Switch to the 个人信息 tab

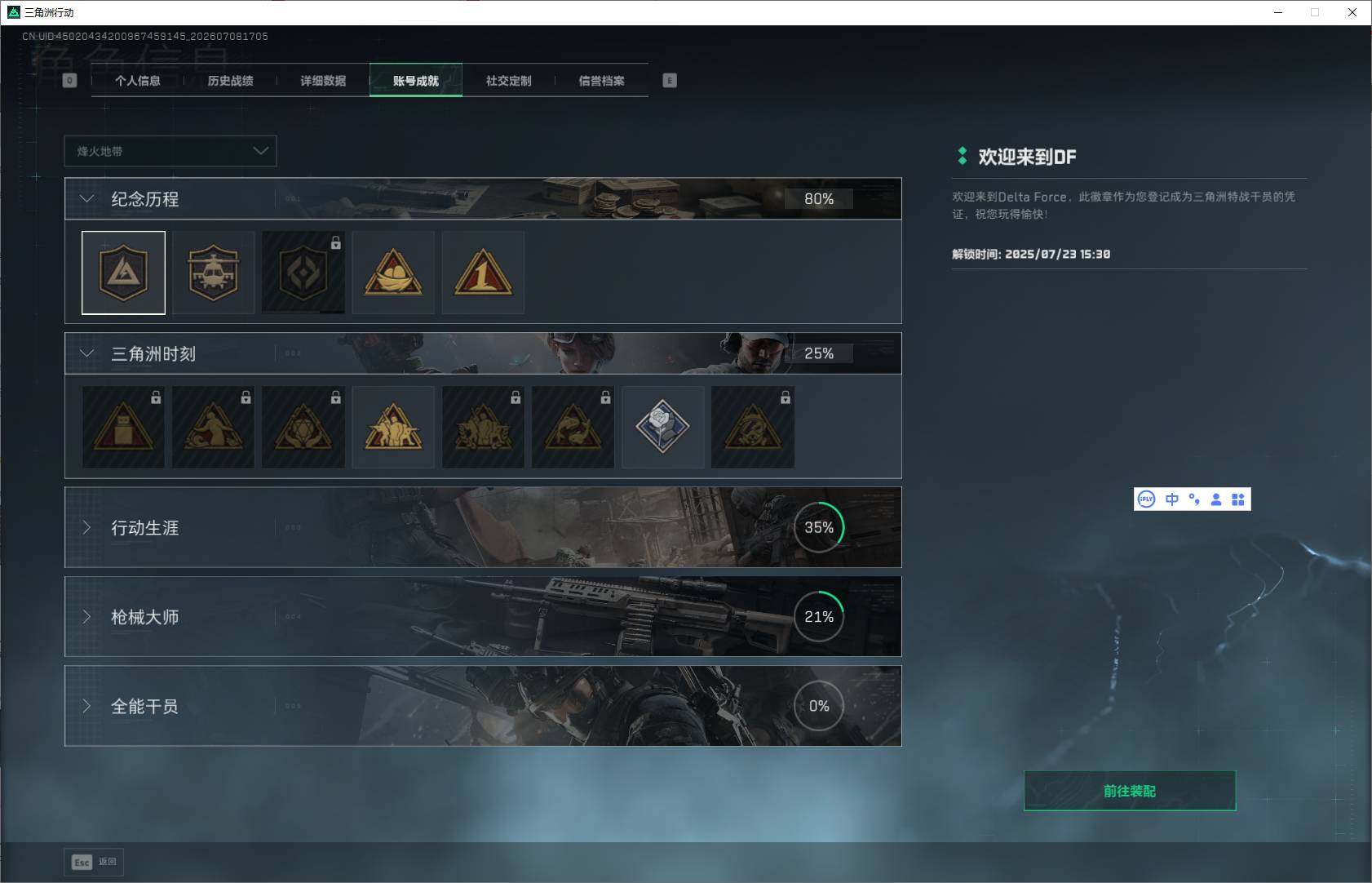tap(138, 80)
